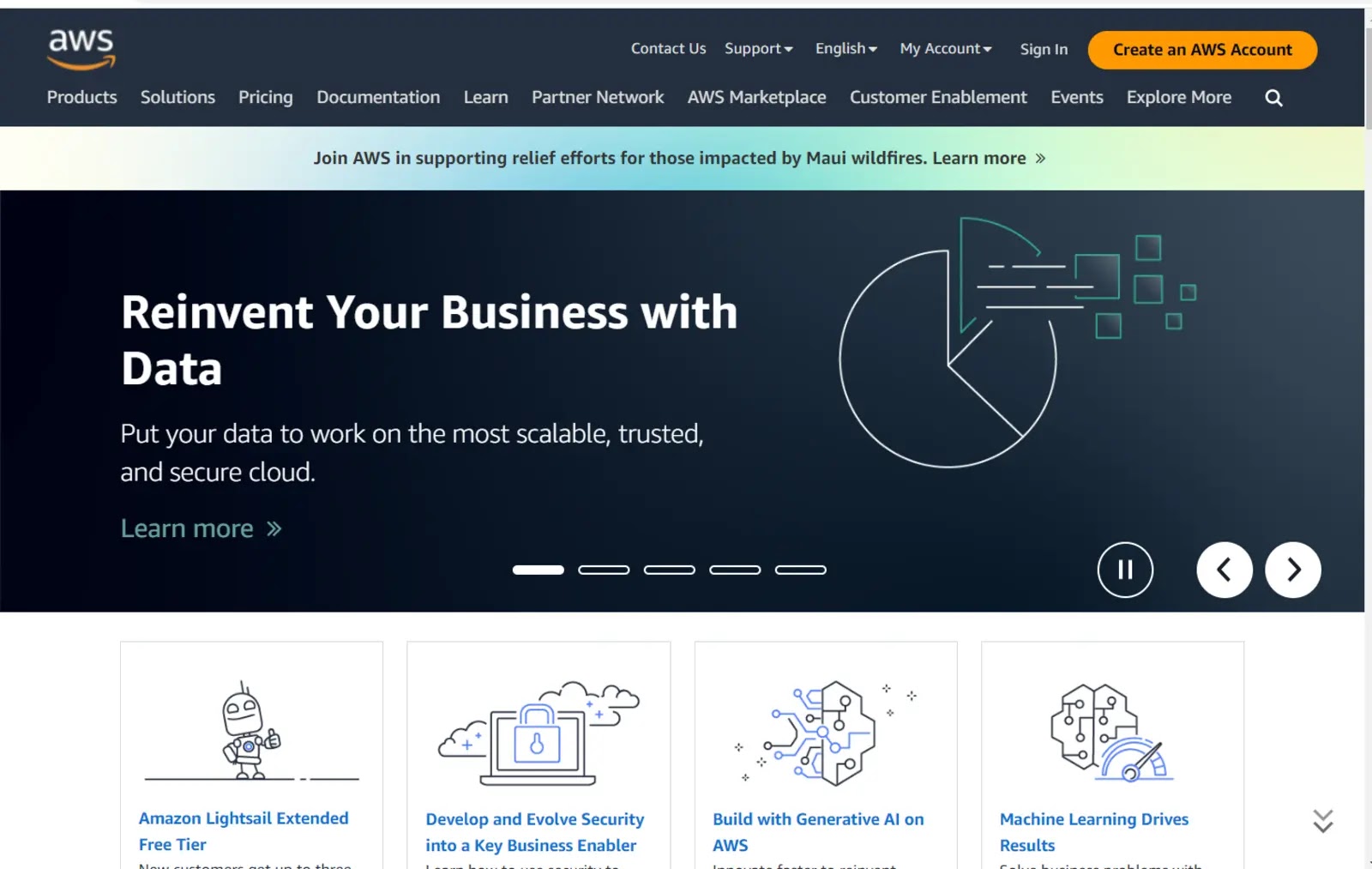Image resolution: width=1372 pixels, height=869 pixels.
Task: Click the Sign In option
Action: pos(1043,50)
